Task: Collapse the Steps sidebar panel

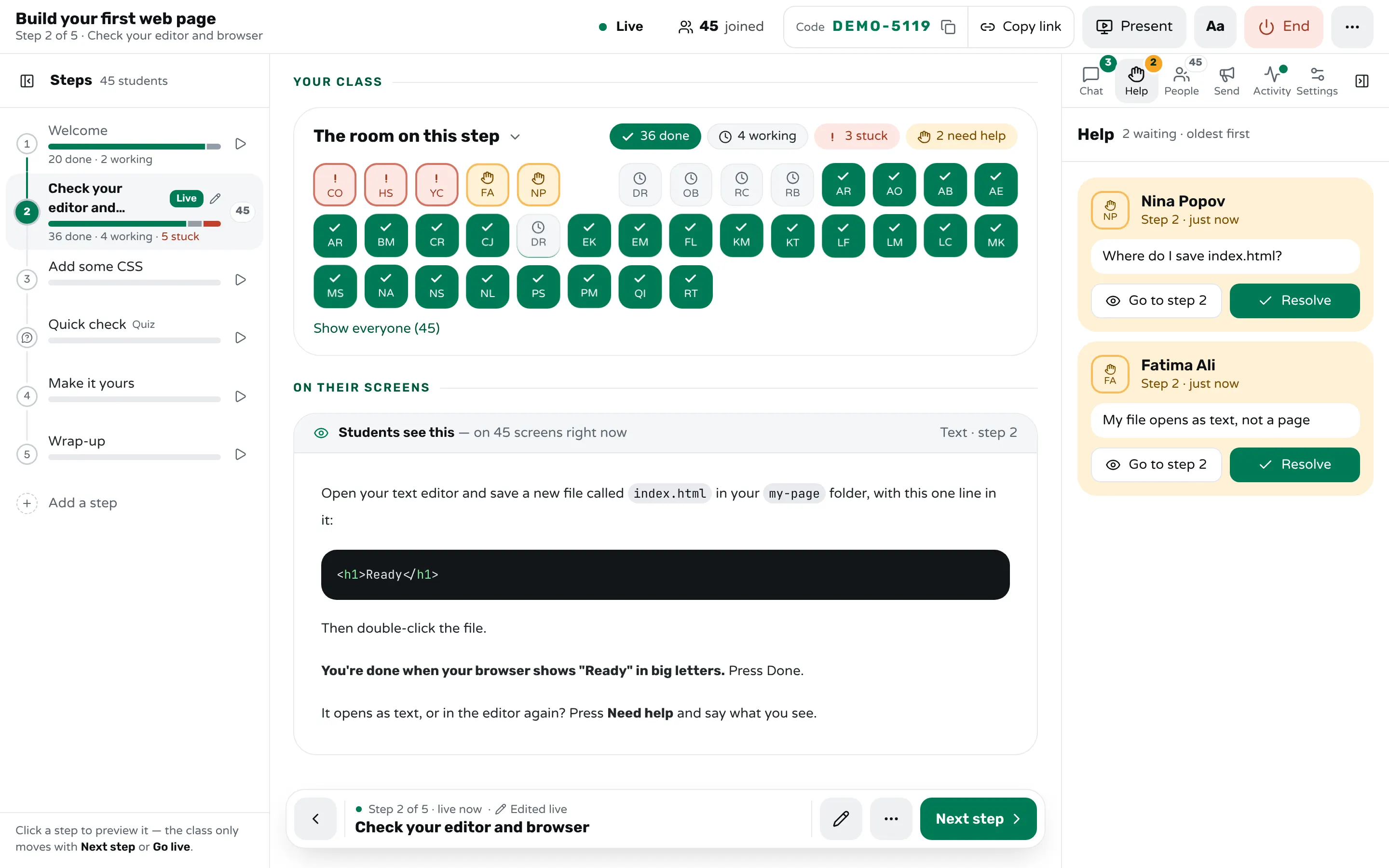Action: pyautogui.click(x=27, y=81)
